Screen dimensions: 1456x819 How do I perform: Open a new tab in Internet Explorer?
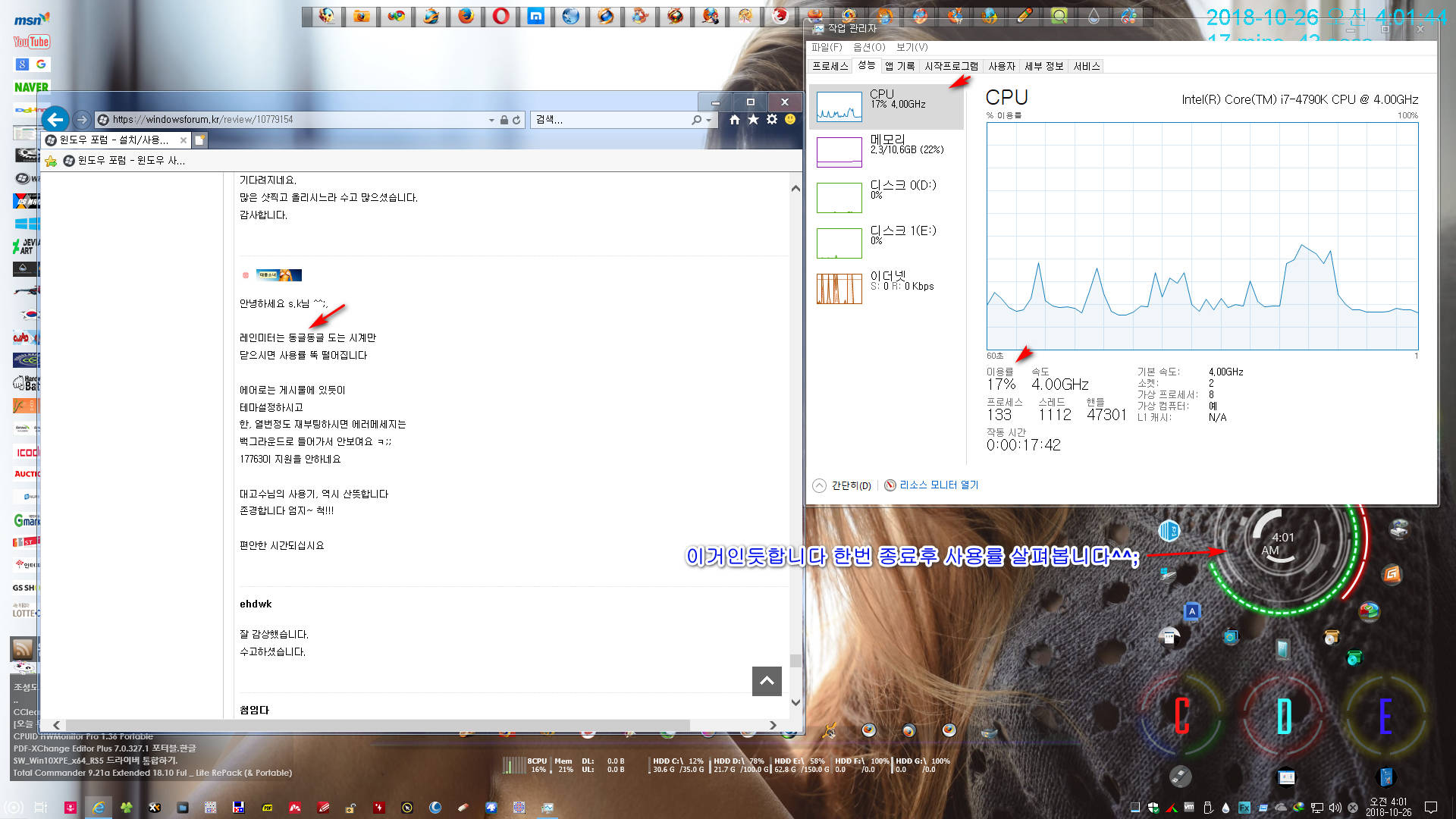[x=199, y=140]
